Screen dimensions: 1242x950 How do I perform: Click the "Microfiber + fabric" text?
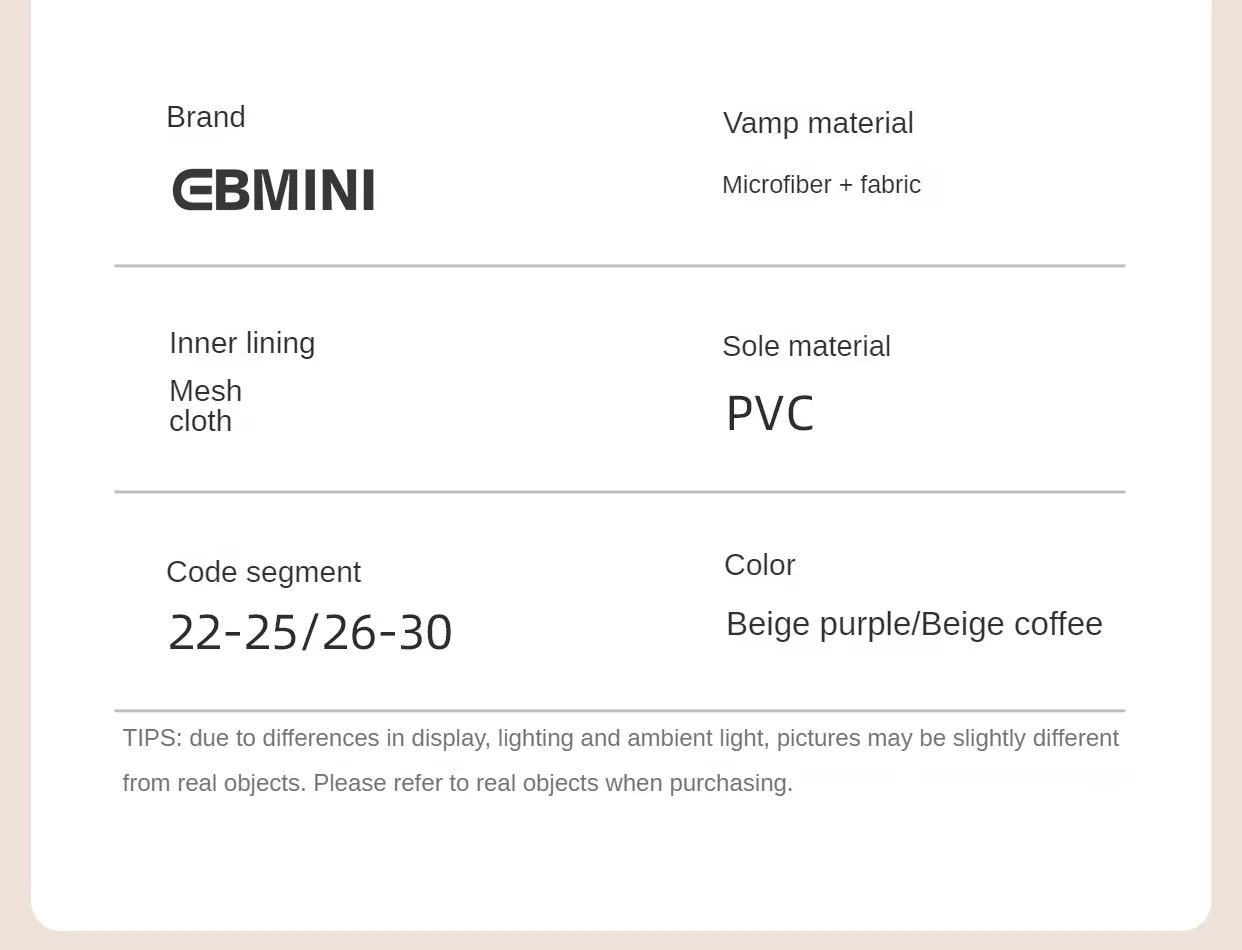coord(821,185)
